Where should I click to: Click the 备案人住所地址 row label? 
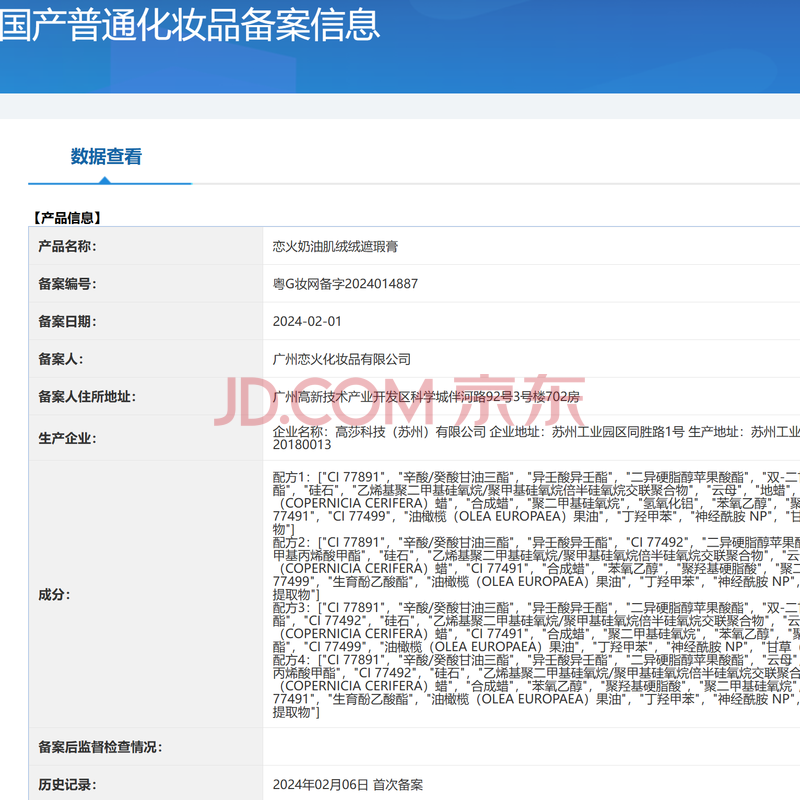pos(86,397)
